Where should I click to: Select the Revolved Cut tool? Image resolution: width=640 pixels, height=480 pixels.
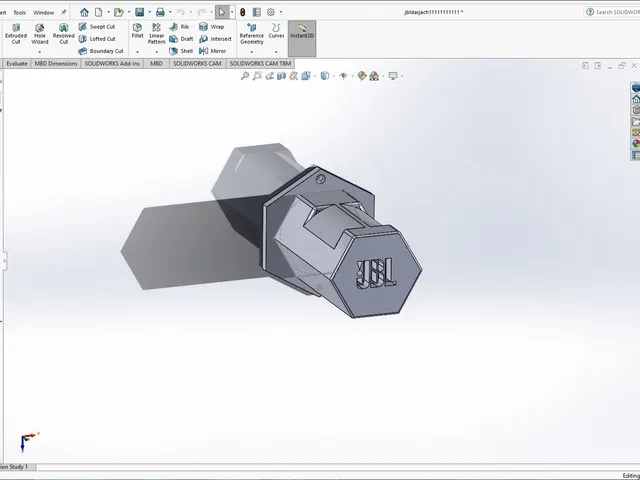[64, 33]
